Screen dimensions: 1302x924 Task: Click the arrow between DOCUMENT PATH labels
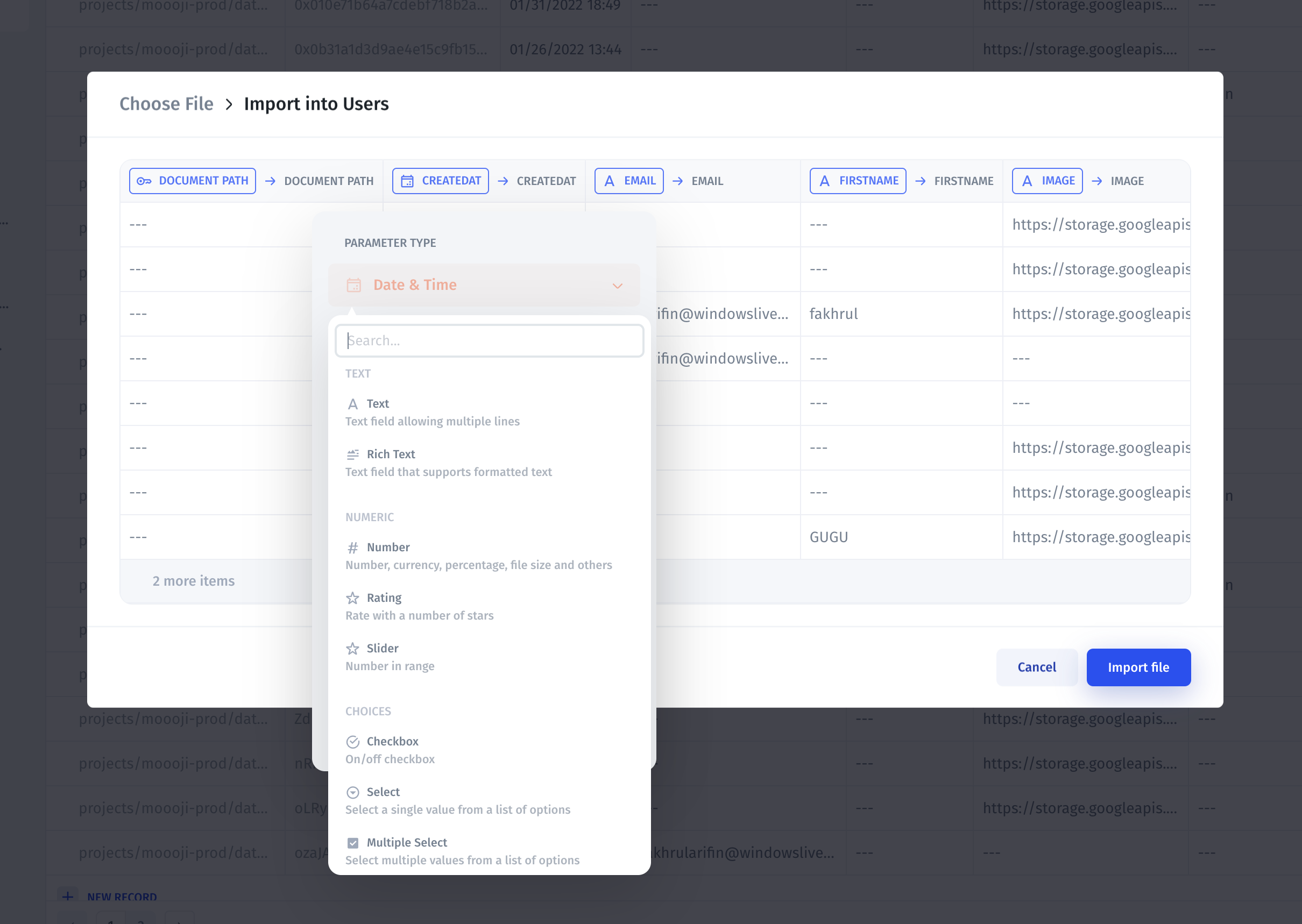[x=270, y=181]
